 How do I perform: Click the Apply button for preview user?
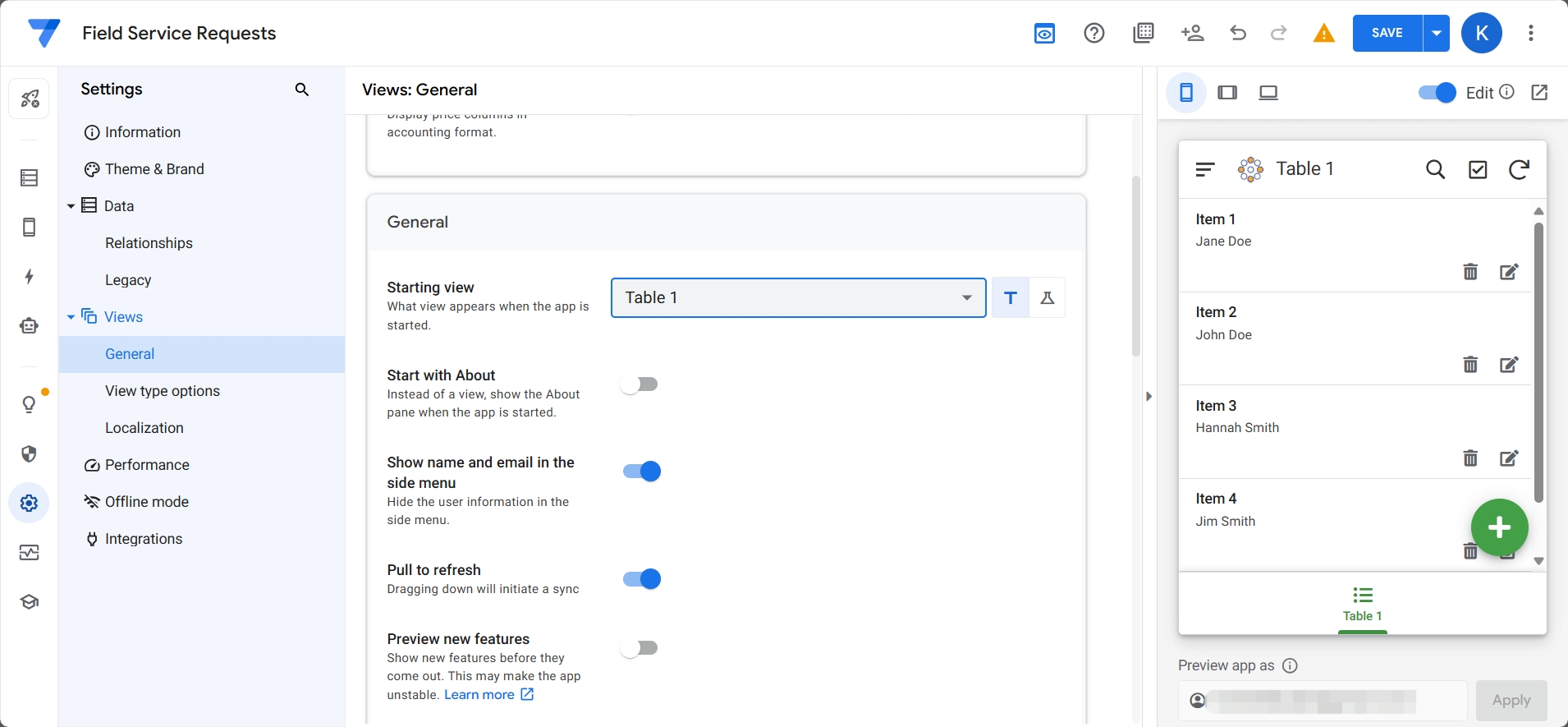click(x=1511, y=701)
